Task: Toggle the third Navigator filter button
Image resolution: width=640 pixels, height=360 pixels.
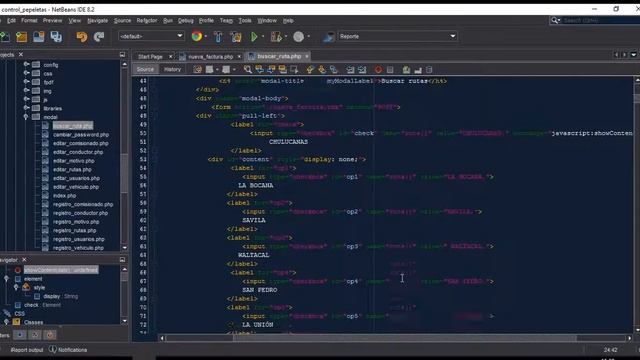Action: click(50, 335)
